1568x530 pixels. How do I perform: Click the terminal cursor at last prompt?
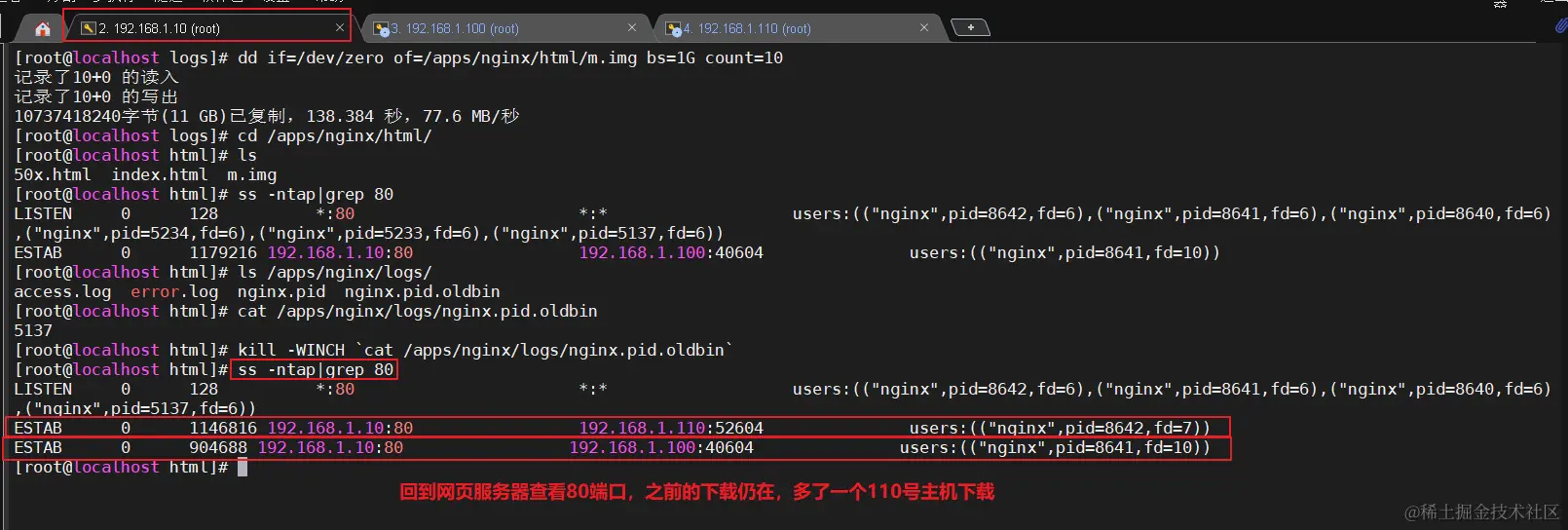point(243,468)
